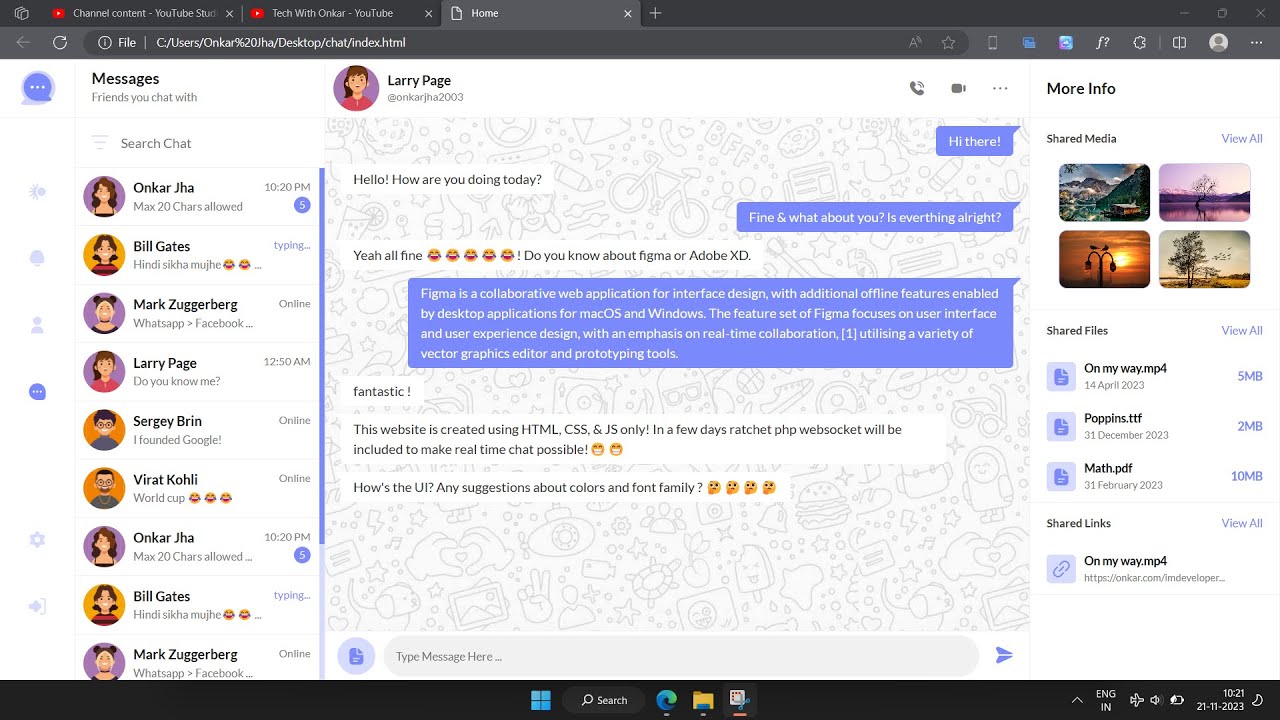Click the logout icon in sidebar
This screenshot has width=1280, height=720.
(37, 606)
